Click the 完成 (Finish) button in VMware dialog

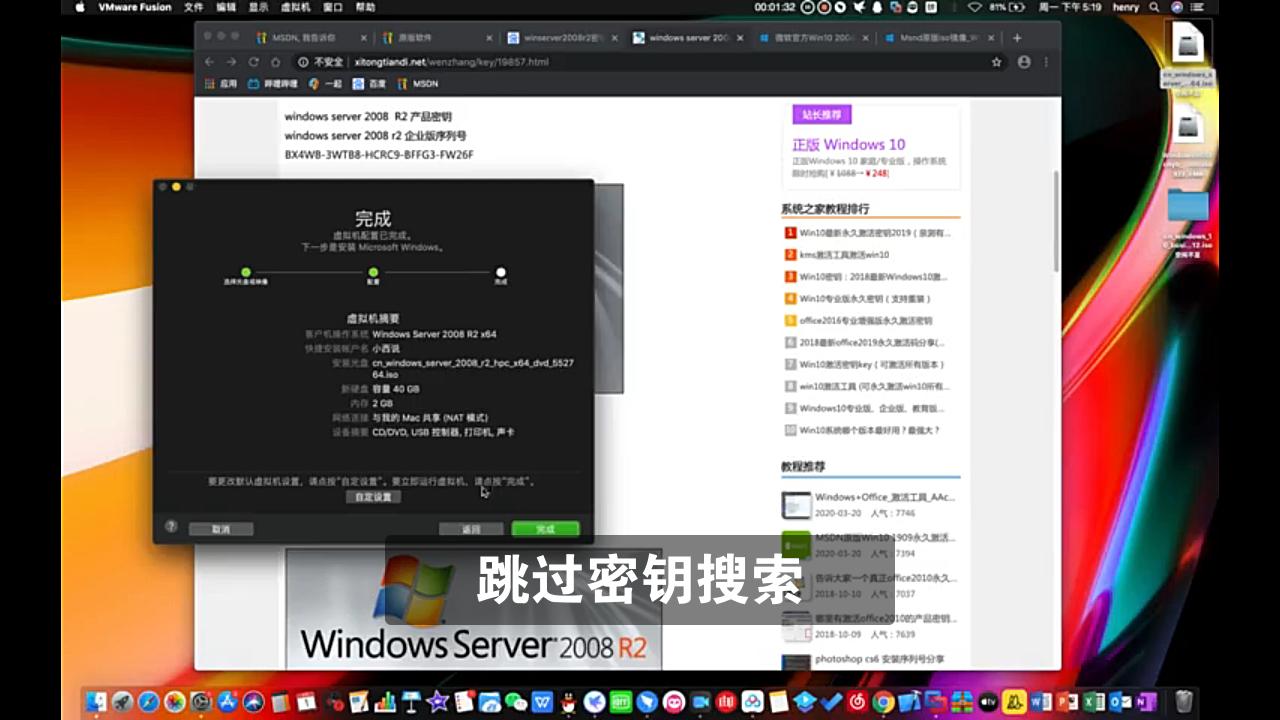pyautogui.click(x=545, y=529)
